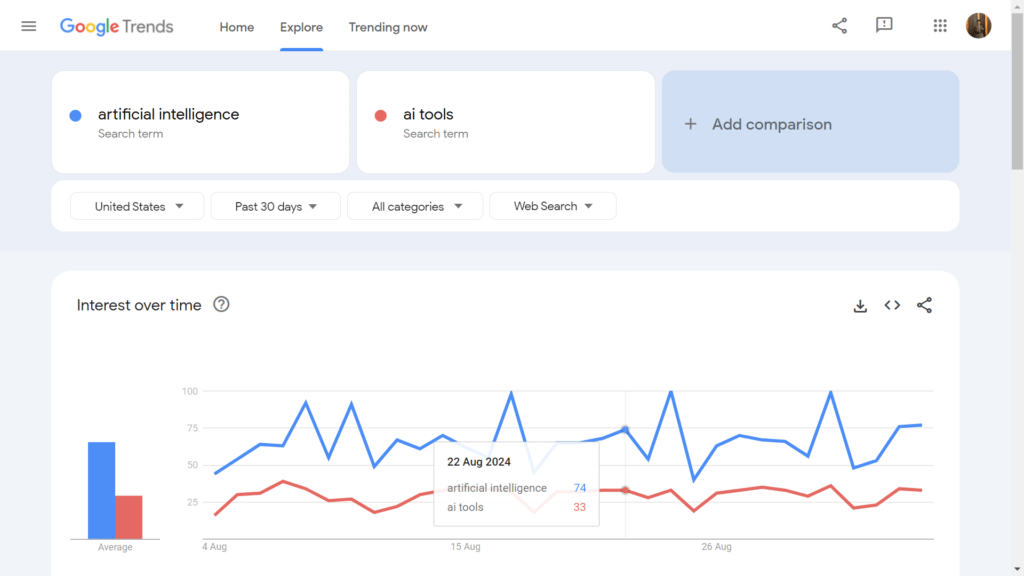
Task: Open the send feedback icon
Action: (x=884, y=25)
